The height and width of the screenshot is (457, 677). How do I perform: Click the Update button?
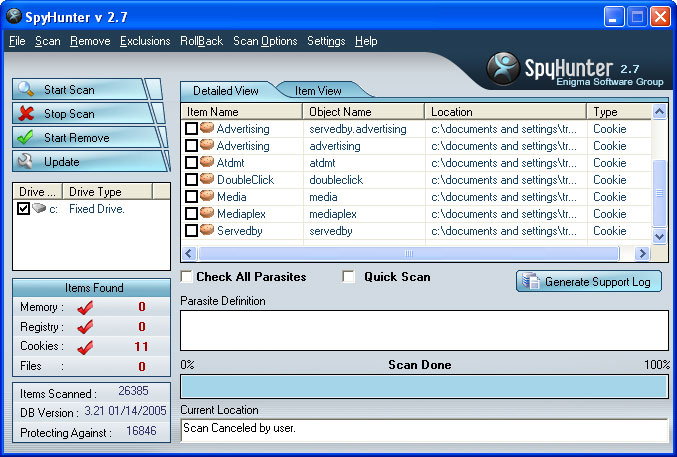pyautogui.click(x=87, y=162)
